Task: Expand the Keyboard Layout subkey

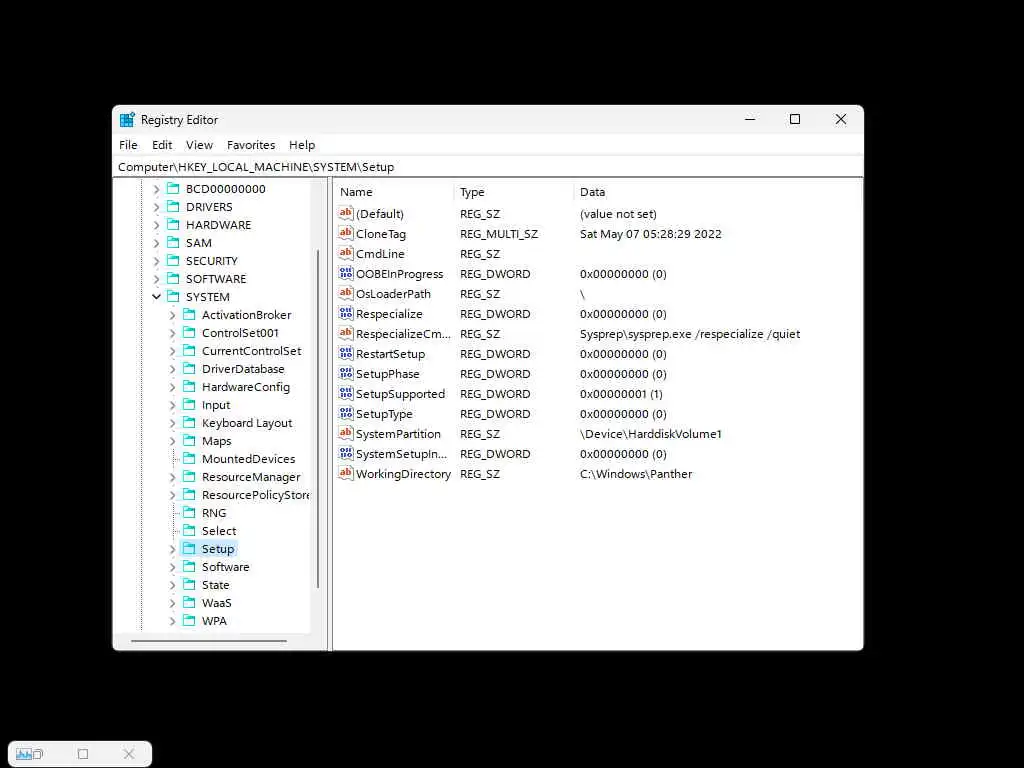Action: [x=172, y=423]
